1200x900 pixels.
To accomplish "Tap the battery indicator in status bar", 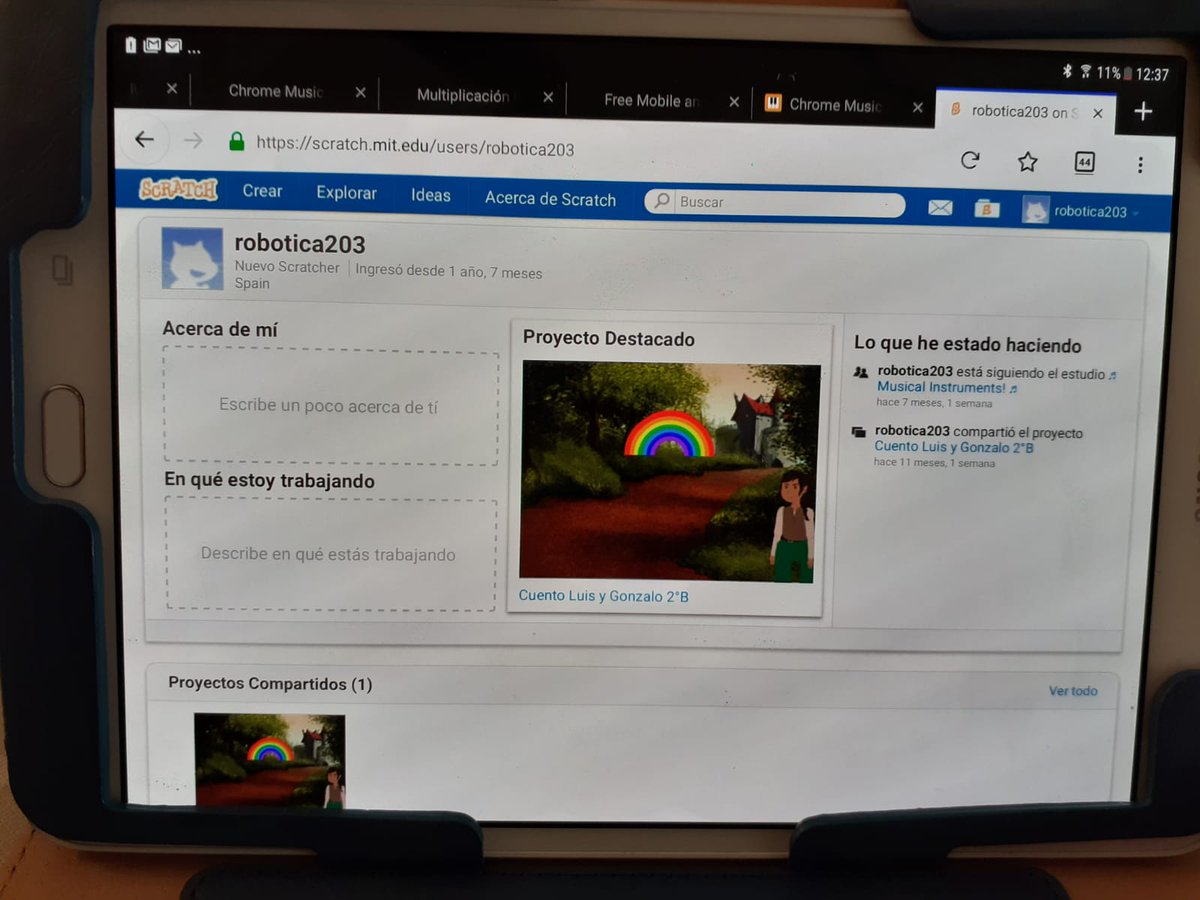I will [1129, 74].
